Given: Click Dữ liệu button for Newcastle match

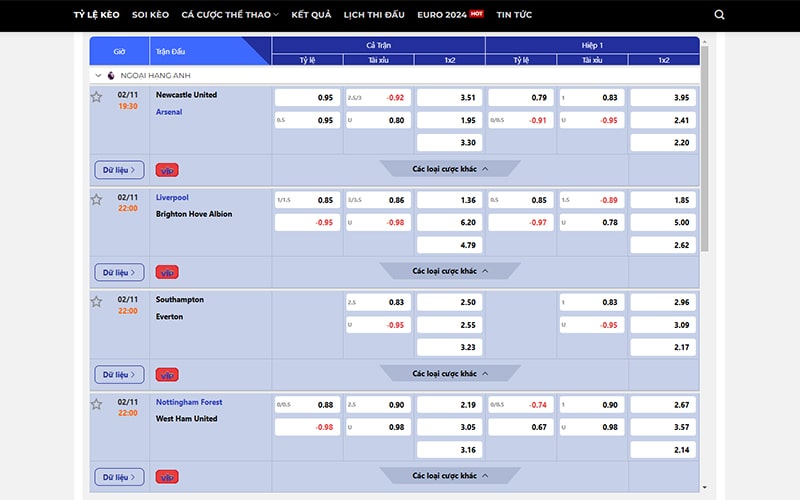Looking at the screenshot, I should pos(119,170).
